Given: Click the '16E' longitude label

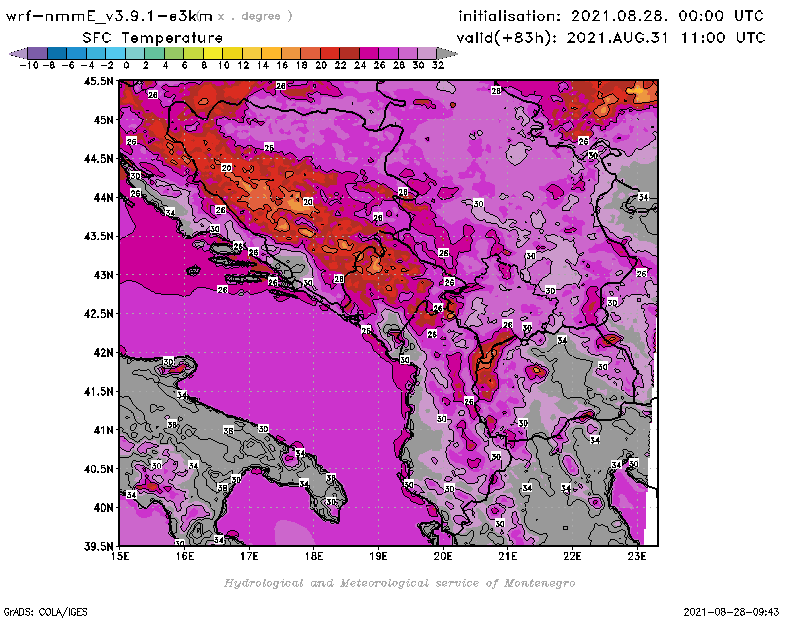Looking at the screenshot, I should coord(185,556).
